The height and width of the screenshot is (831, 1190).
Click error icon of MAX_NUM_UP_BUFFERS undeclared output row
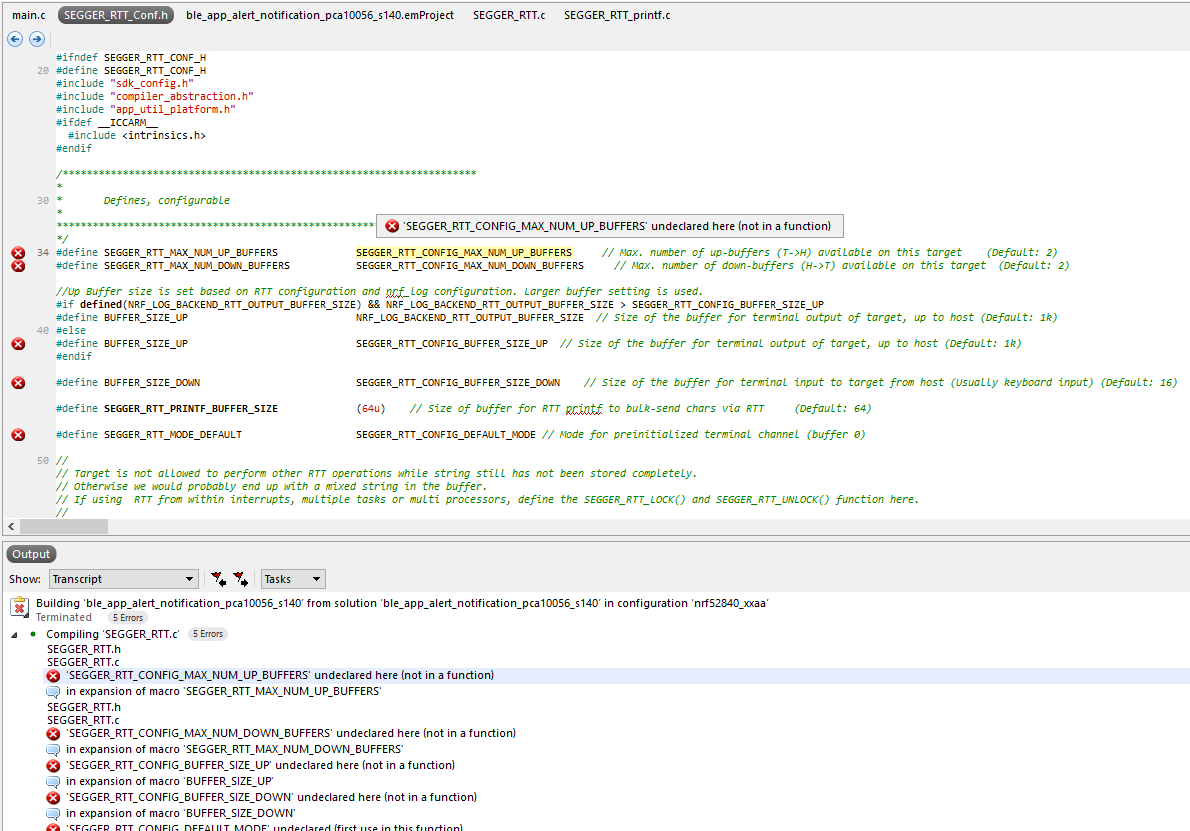click(53, 675)
